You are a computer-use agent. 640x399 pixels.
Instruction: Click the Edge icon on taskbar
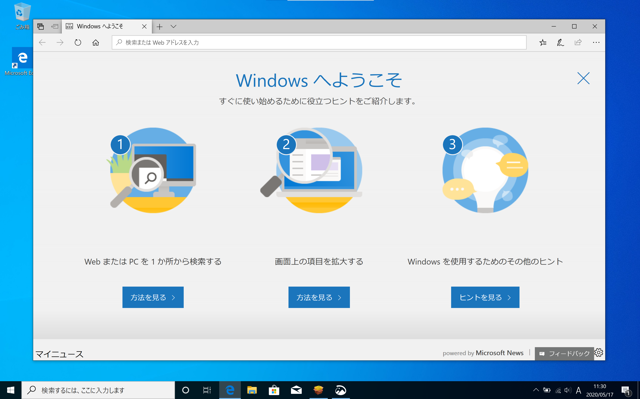point(230,390)
